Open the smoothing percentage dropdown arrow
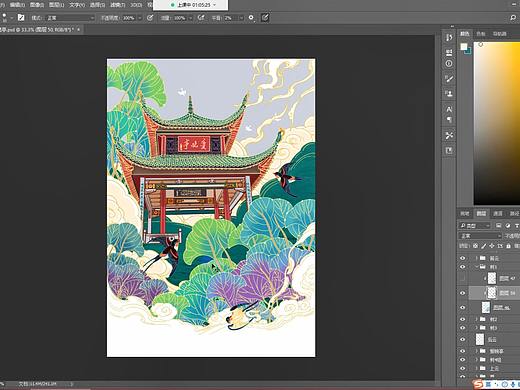520x390 pixels. point(241,18)
